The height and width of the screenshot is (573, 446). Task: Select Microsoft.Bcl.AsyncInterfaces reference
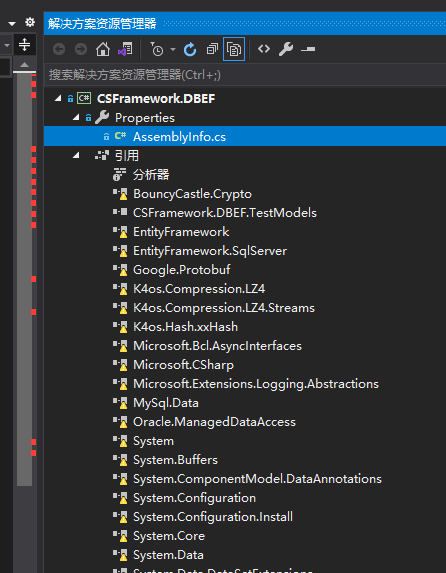217,346
